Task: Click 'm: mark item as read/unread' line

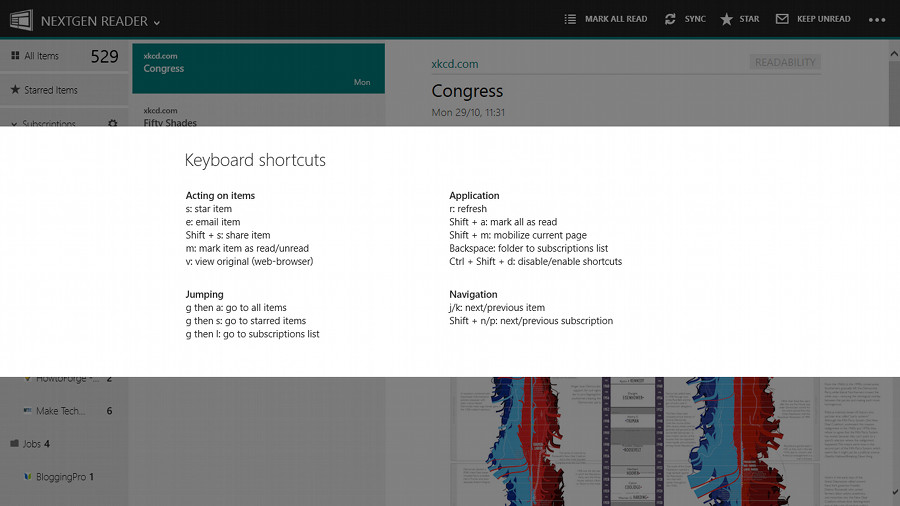Action: 247,248
